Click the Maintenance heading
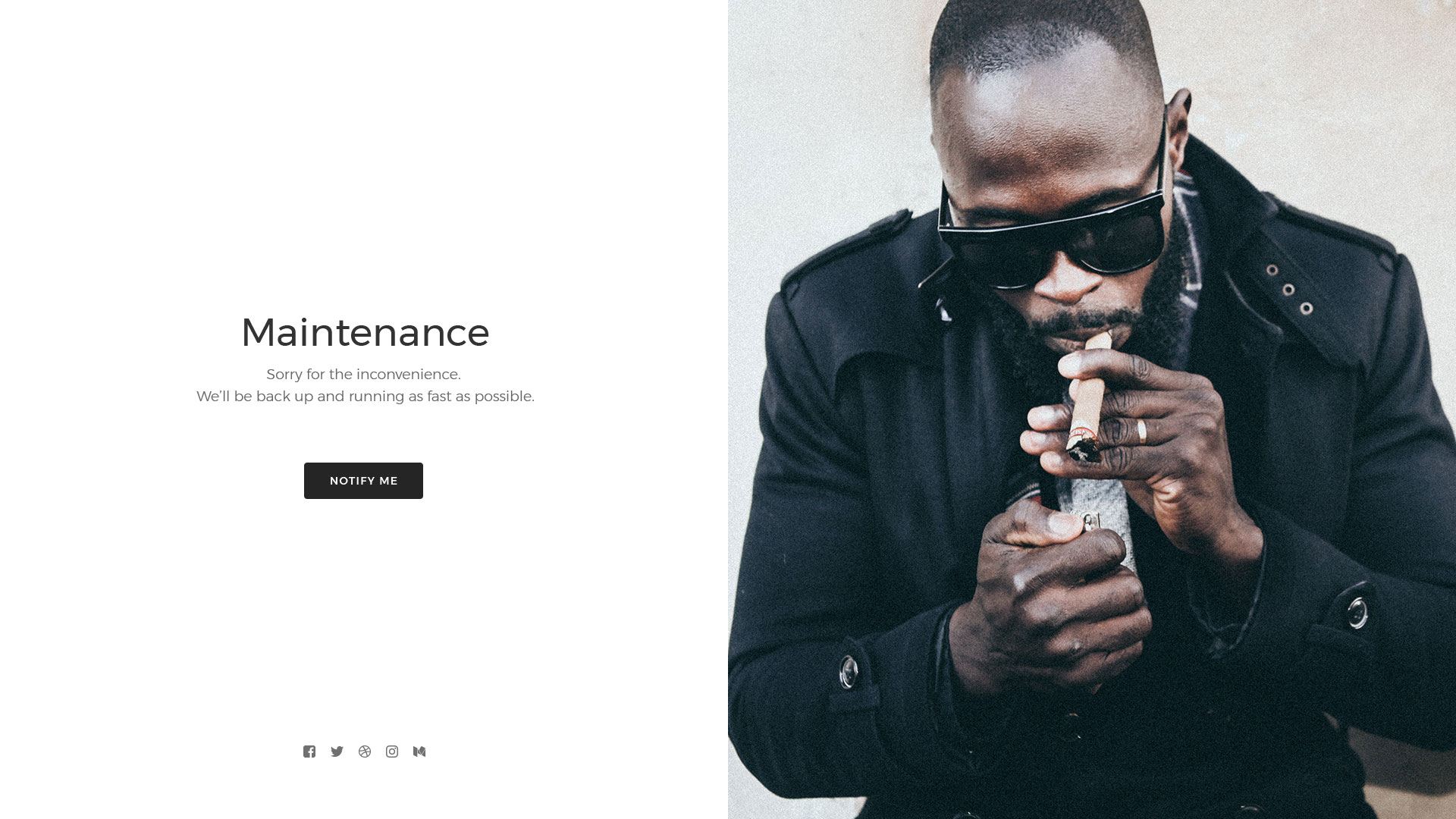This screenshot has height=819, width=1456. 365,332
